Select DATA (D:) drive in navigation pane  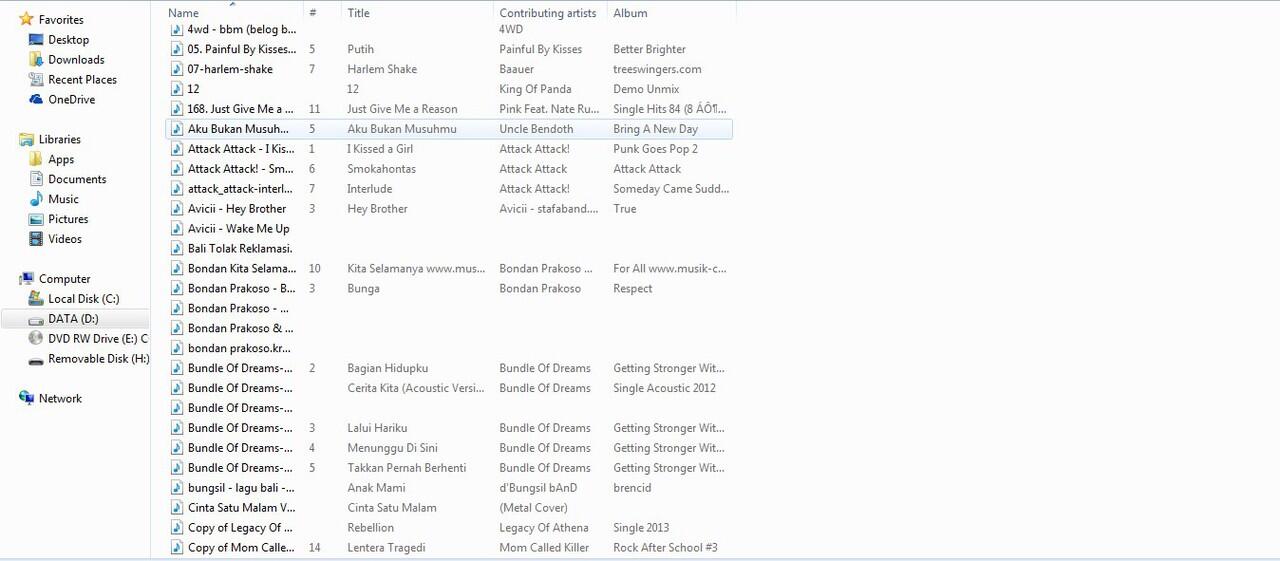73,319
